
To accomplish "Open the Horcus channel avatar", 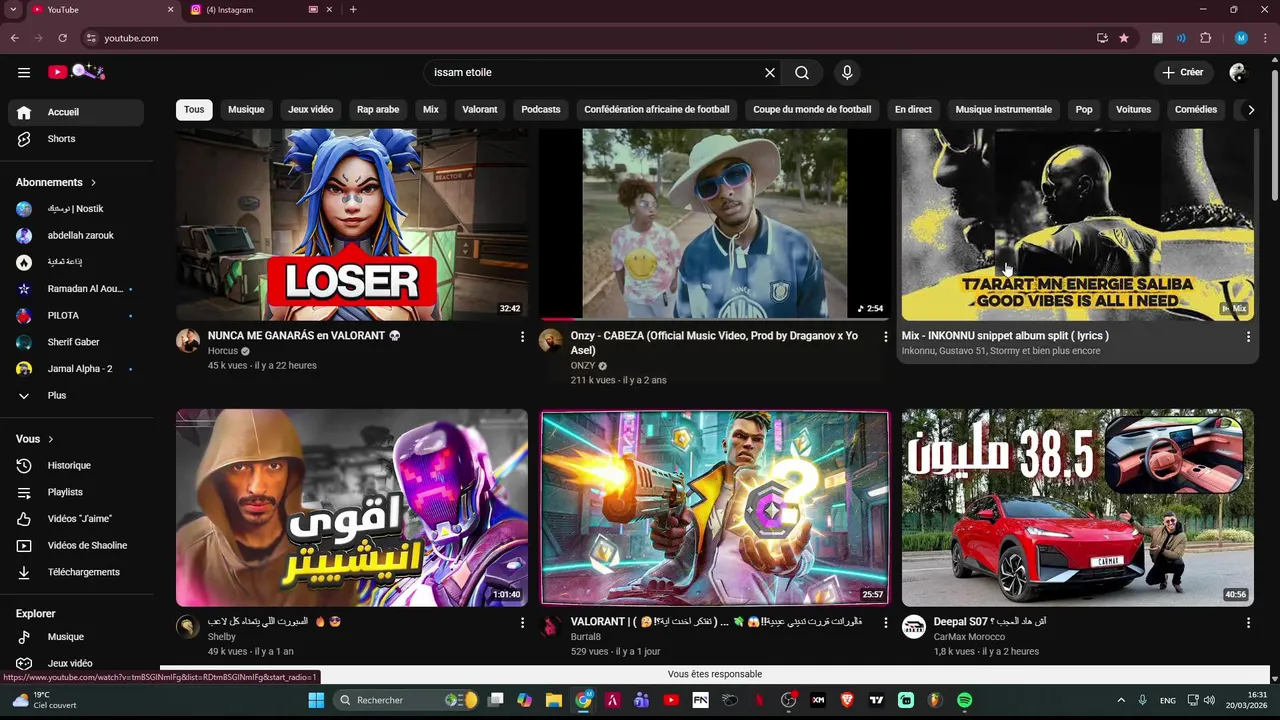I will 188,341.
